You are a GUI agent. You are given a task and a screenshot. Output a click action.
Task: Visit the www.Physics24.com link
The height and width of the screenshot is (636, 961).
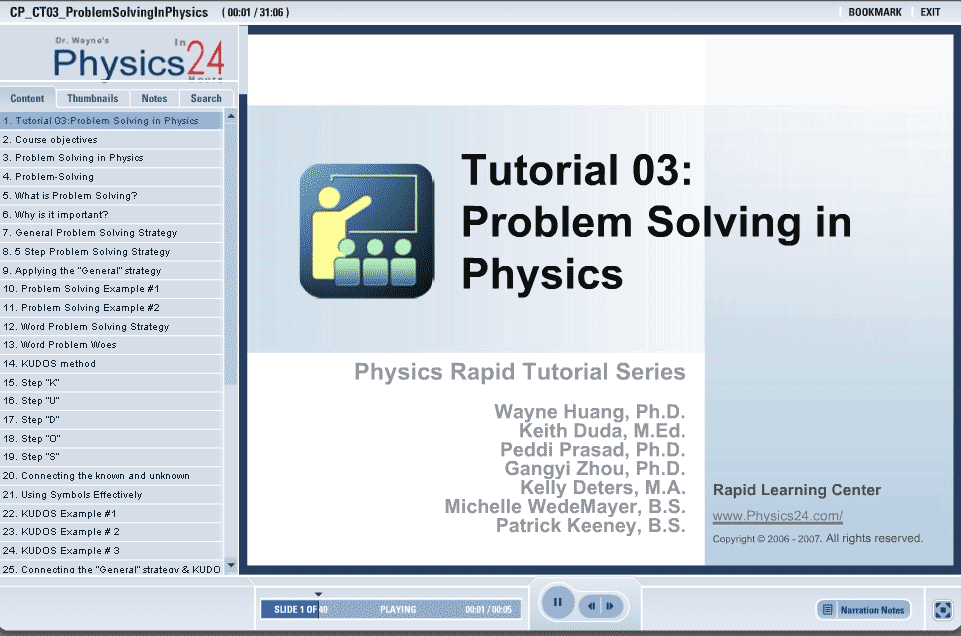(x=777, y=517)
